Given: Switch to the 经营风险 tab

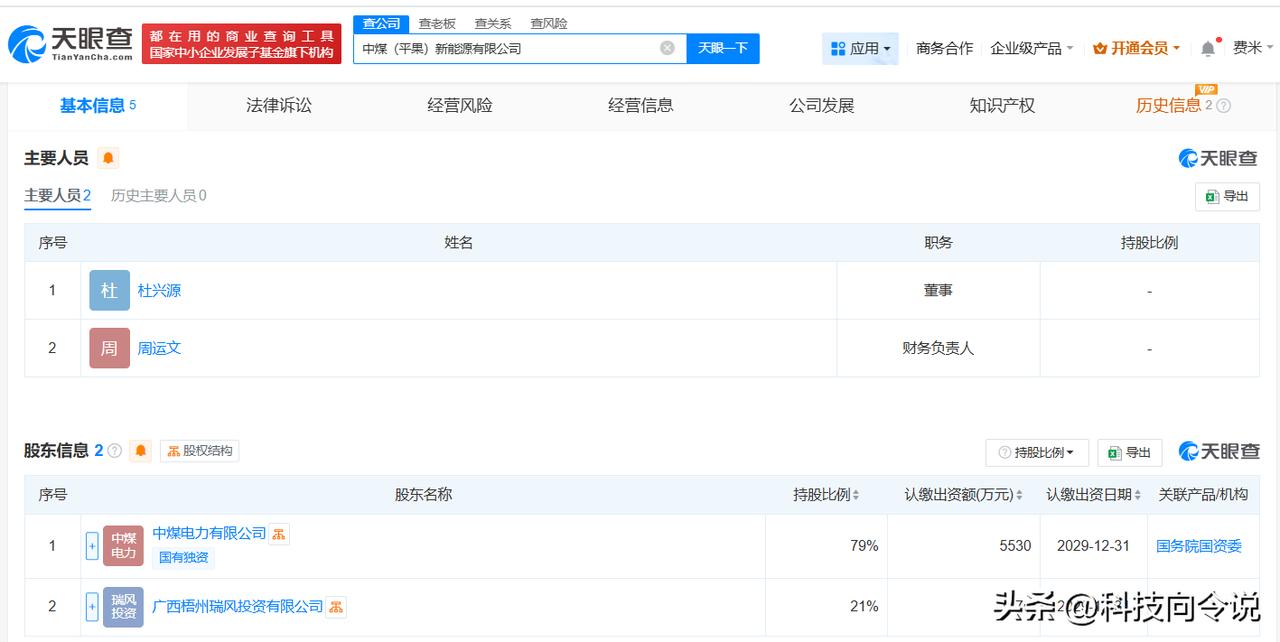Looking at the screenshot, I should click(460, 106).
